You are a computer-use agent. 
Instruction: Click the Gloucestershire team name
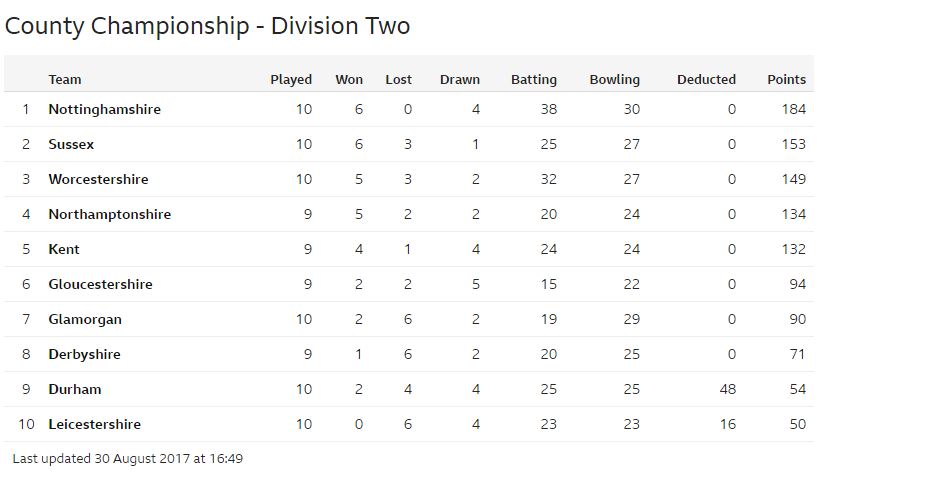point(100,284)
